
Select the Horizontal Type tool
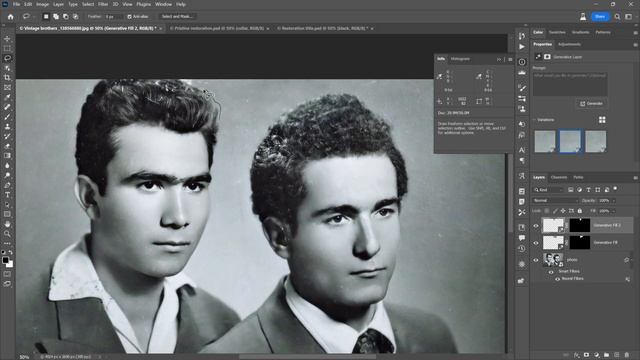click(7, 195)
